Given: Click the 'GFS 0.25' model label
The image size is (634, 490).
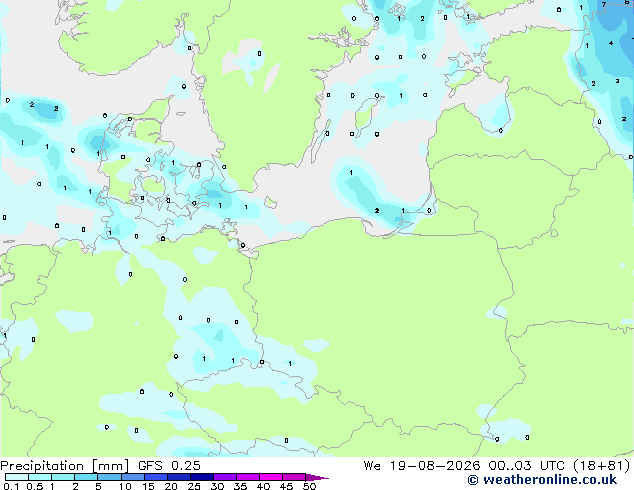Looking at the screenshot, I should click(x=169, y=466).
